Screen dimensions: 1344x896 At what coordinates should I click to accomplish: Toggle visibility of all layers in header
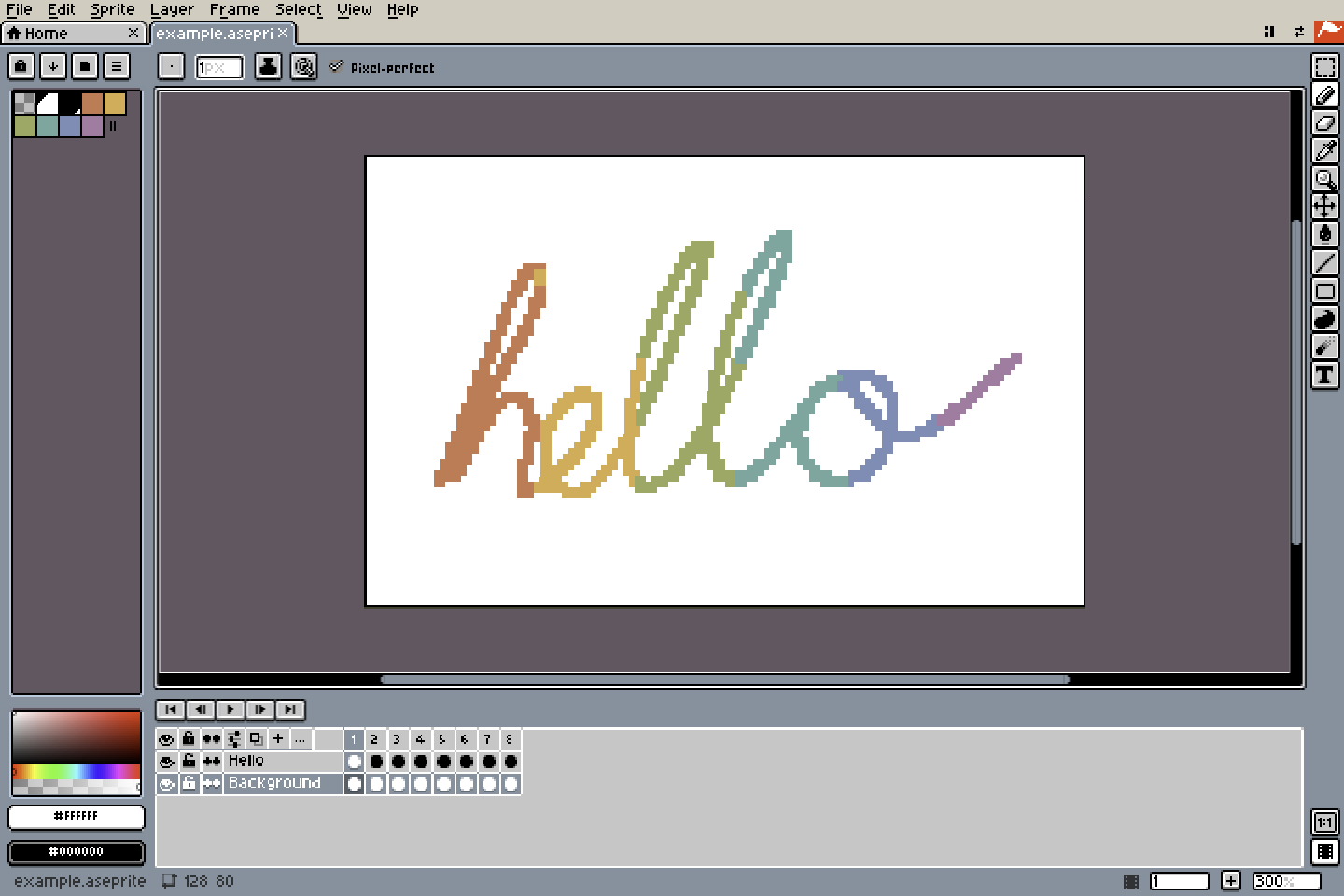click(166, 739)
